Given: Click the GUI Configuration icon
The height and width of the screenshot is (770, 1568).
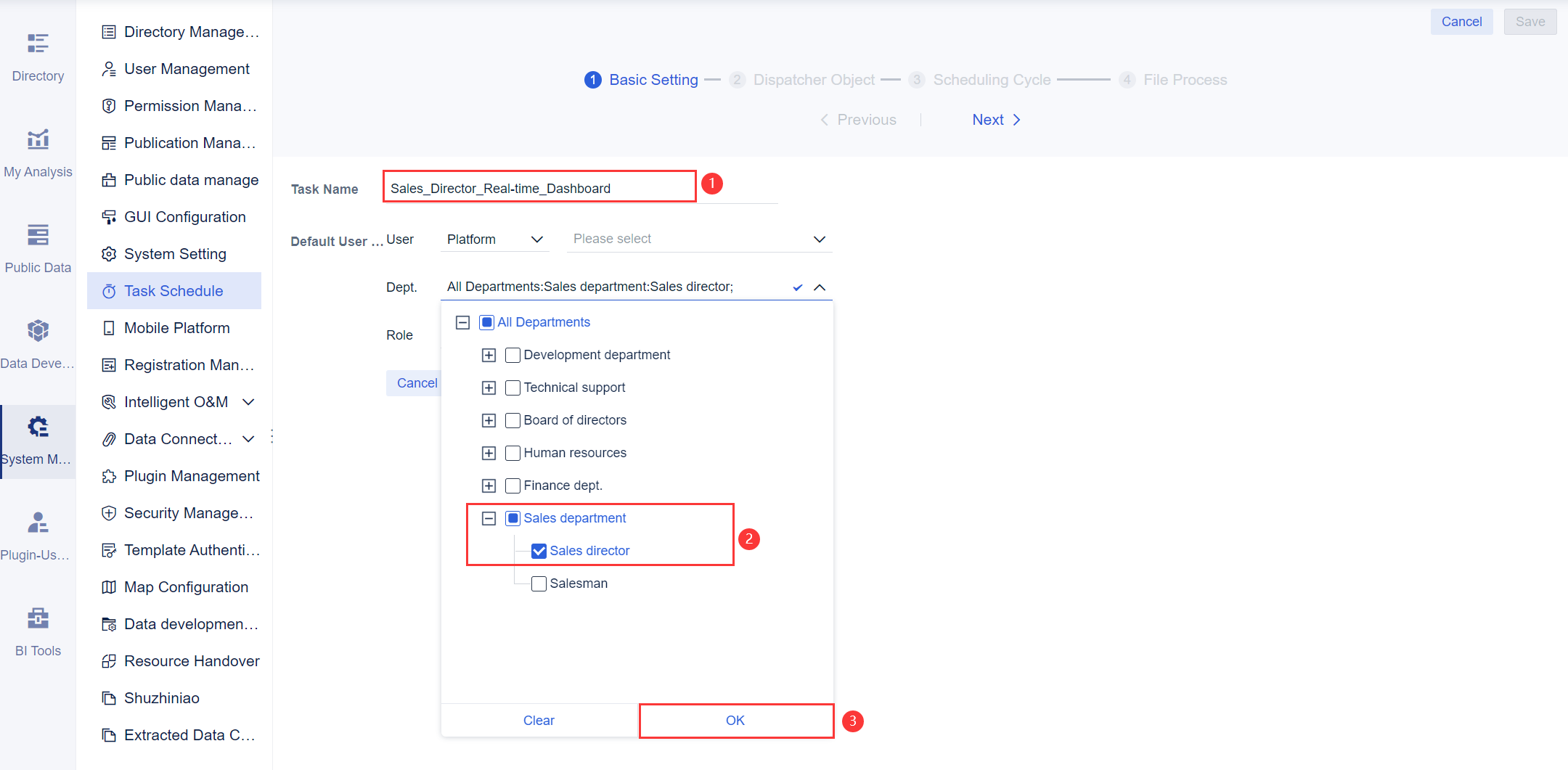Looking at the screenshot, I should [x=109, y=216].
